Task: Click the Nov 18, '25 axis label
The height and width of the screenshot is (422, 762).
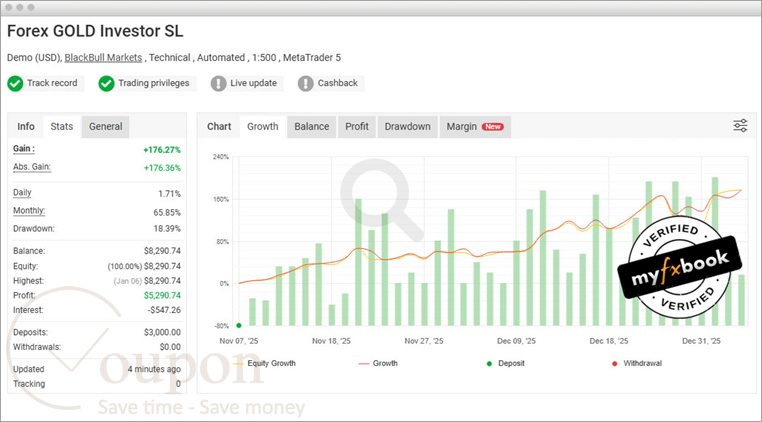Action: tap(331, 341)
